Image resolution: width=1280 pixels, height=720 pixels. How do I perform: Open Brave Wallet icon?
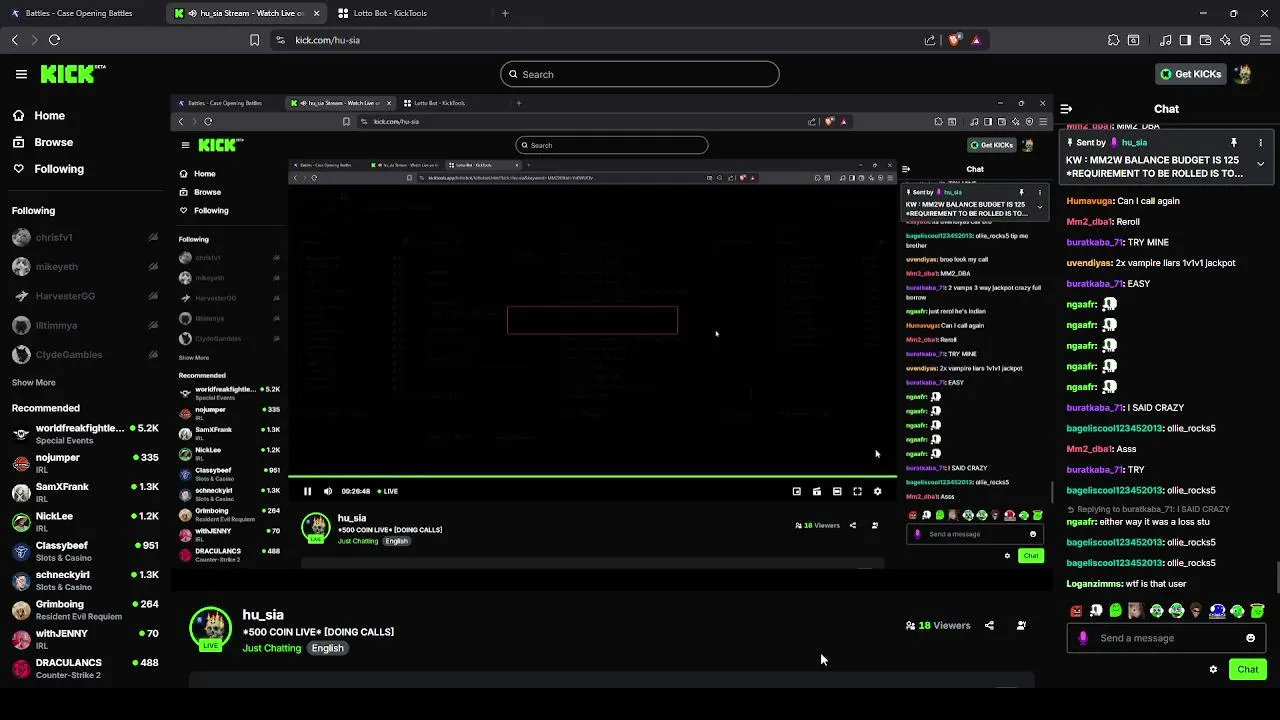pos(1205,40)
